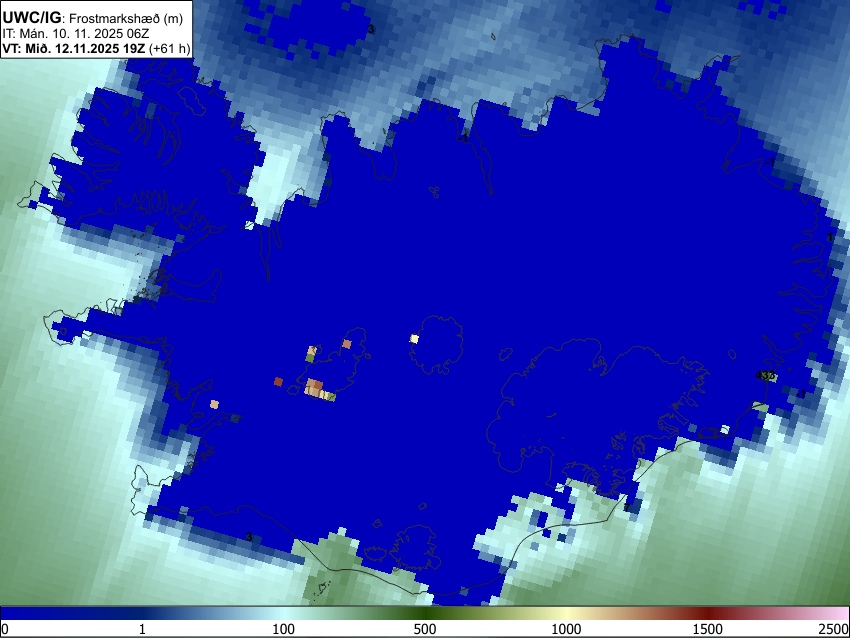Click the '432' value label on the east coast
Viewport: 850px width, 638px height.
pyautogui.click(x=765, y=375)
